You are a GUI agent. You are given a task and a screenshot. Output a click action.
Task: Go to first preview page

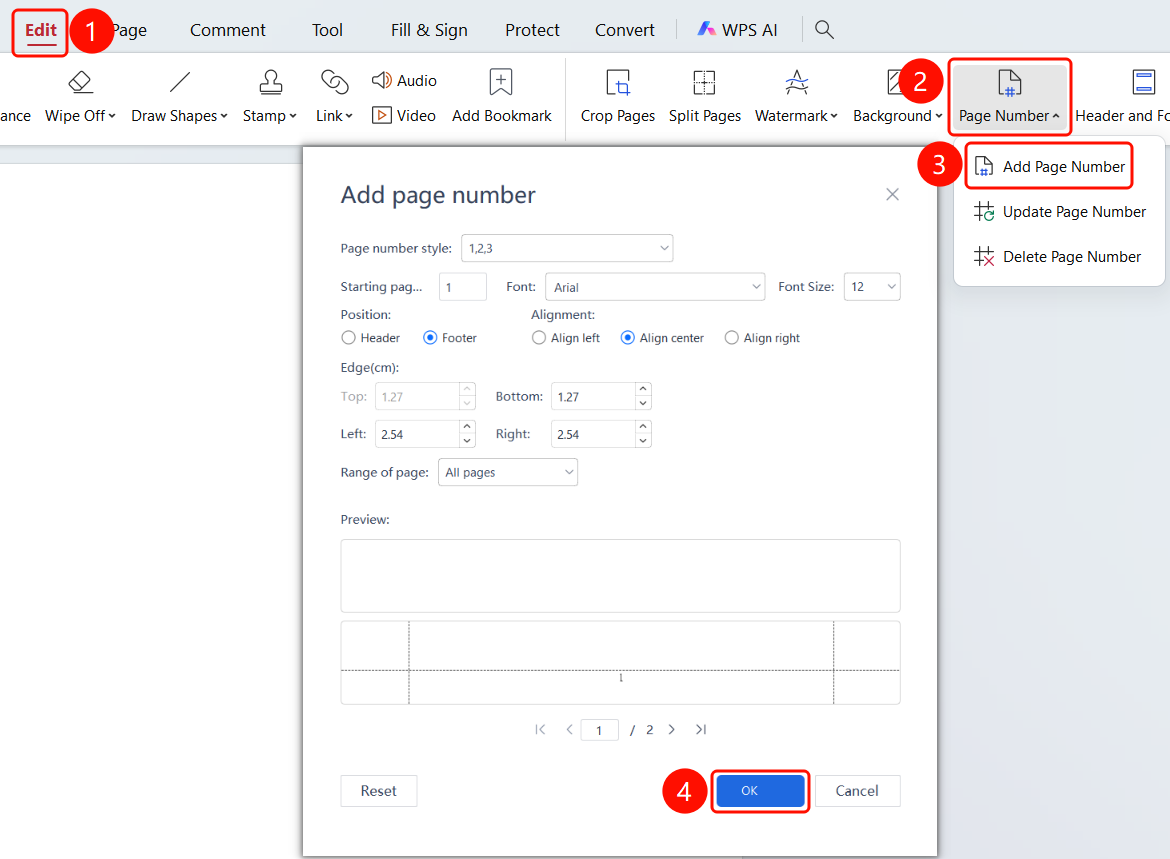540,730
